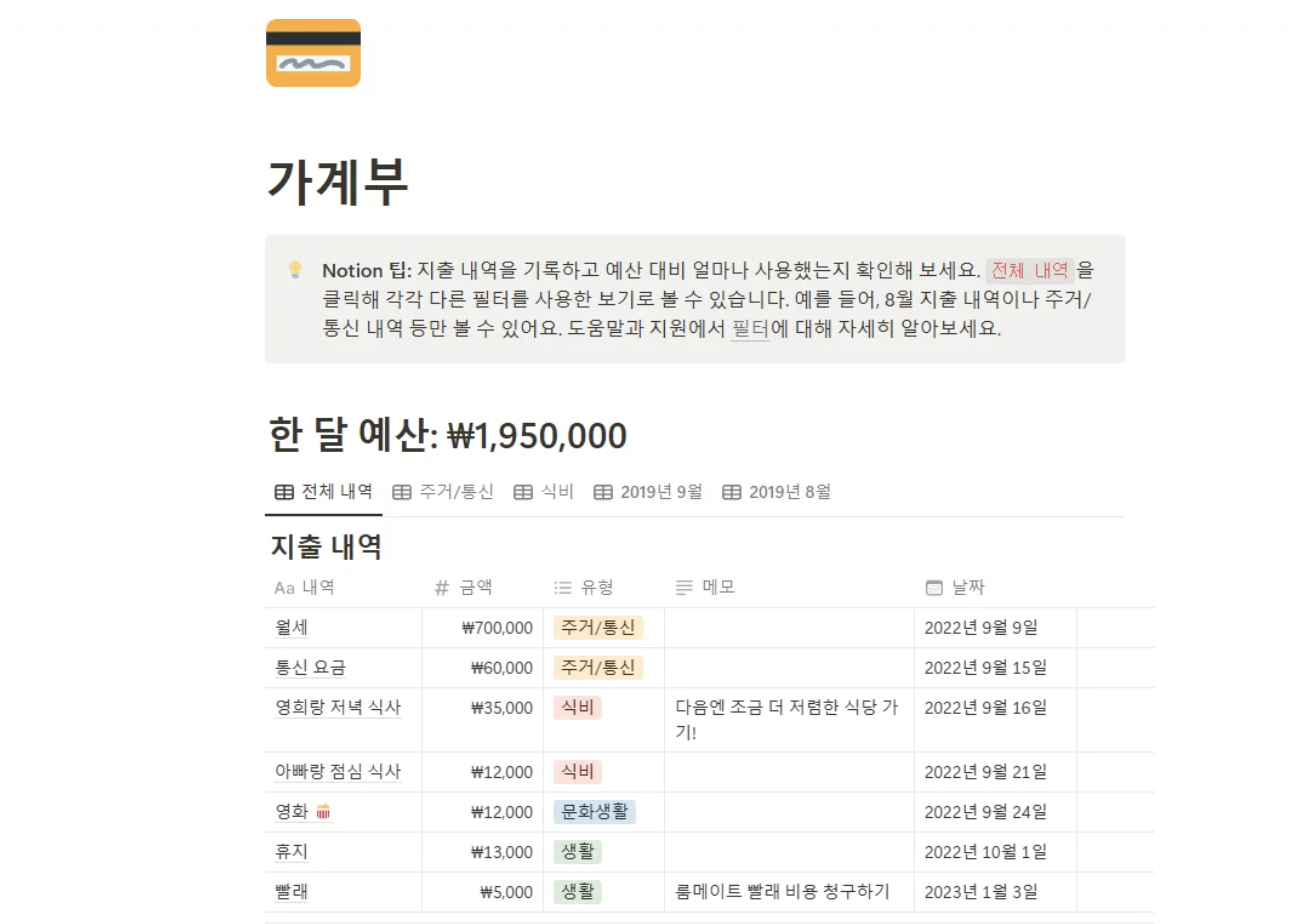Switch to the 2019년 8월 view tab
Viewport: 1295px width, 924px height.
tap(778, 491)
